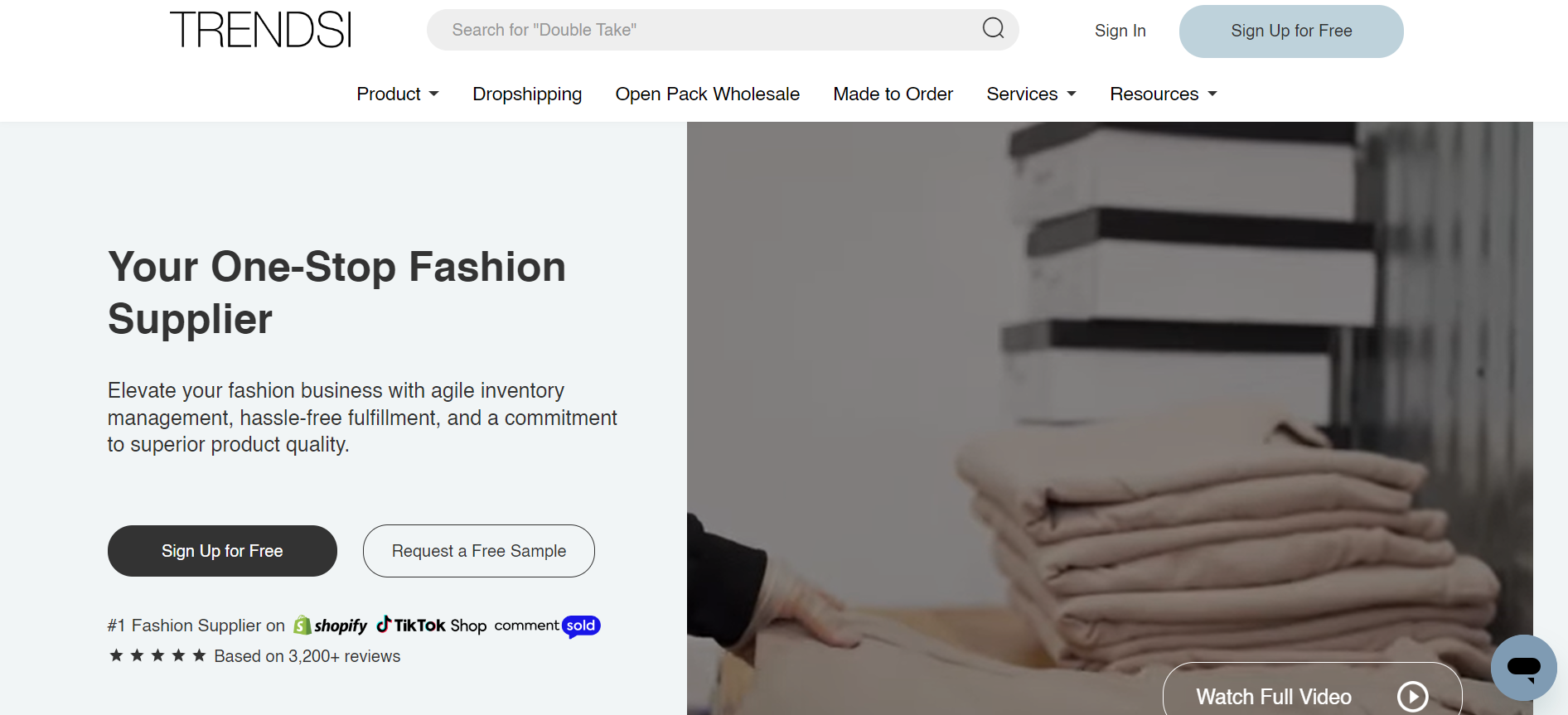Expand the Services dropdown menu
Viewport: 1568px width, 715px height.
coord(1031,94)
